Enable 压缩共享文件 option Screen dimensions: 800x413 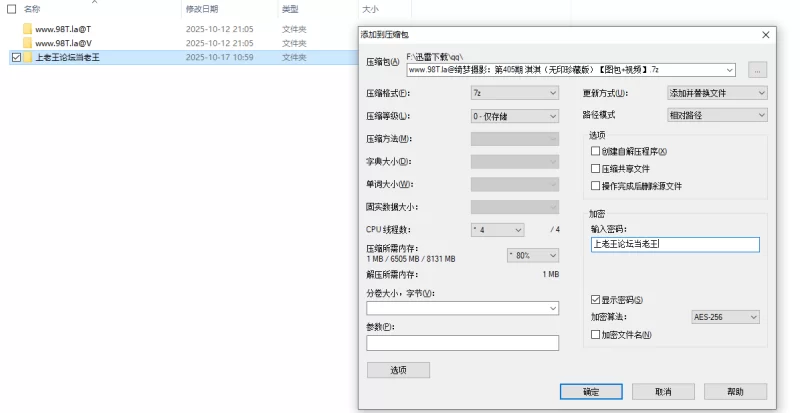596,168
